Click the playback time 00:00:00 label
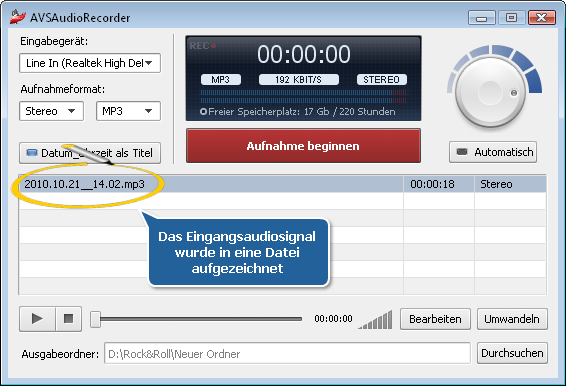Screen dimensions: 566x386 click(x=333, y=318)
